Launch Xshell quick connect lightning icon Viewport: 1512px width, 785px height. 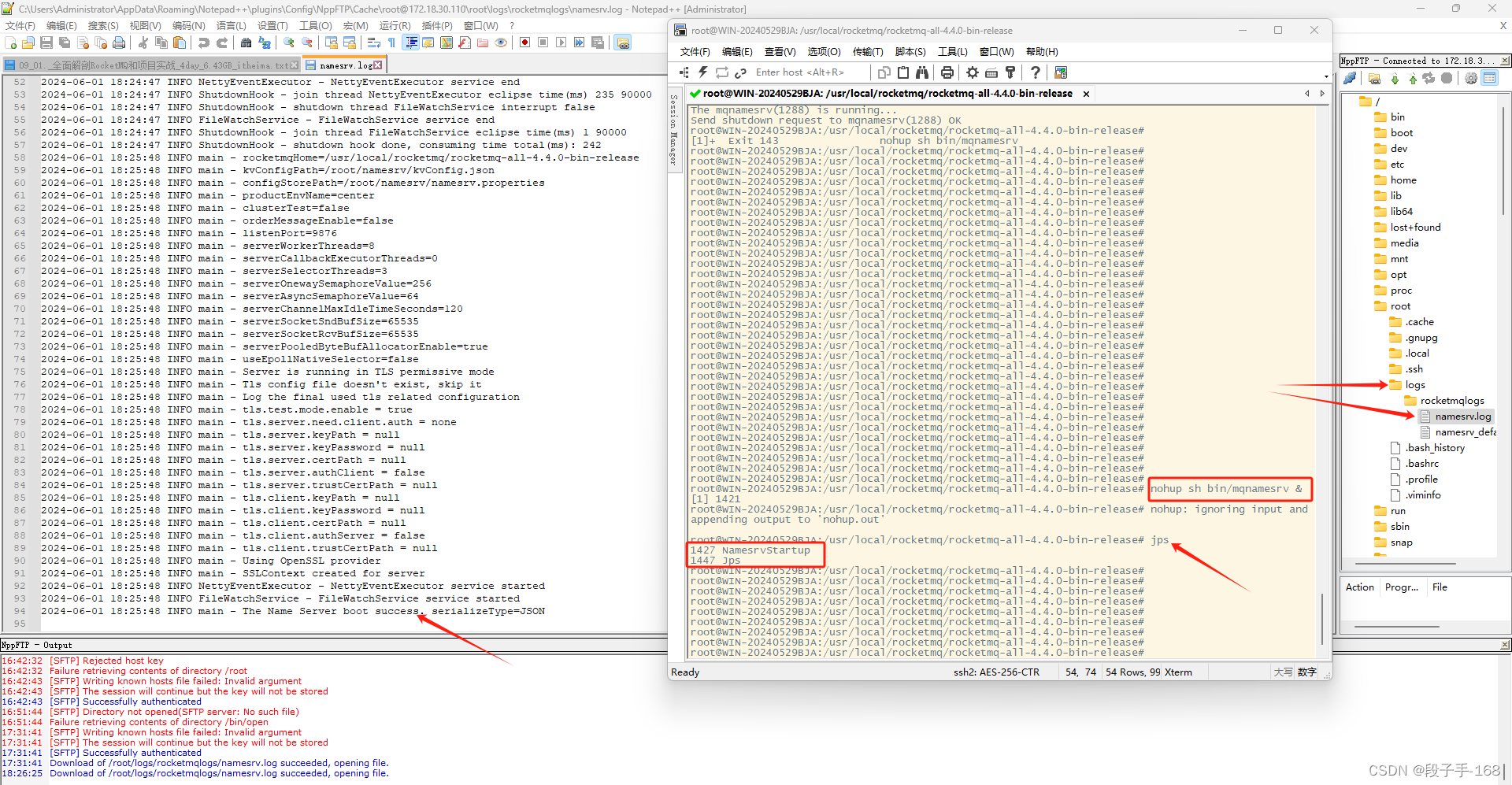point(702,72)
